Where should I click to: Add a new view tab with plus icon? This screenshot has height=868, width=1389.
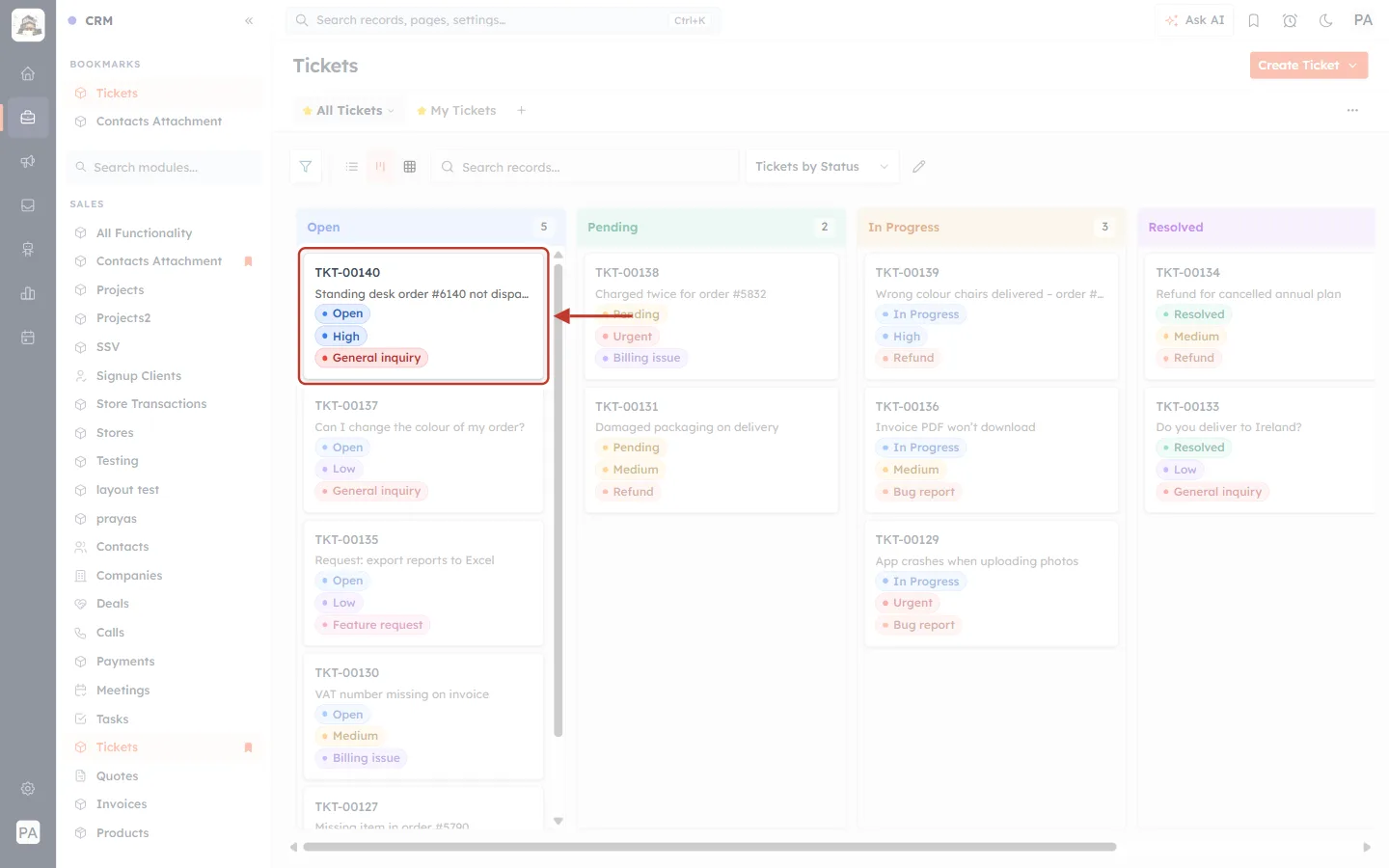522,111
